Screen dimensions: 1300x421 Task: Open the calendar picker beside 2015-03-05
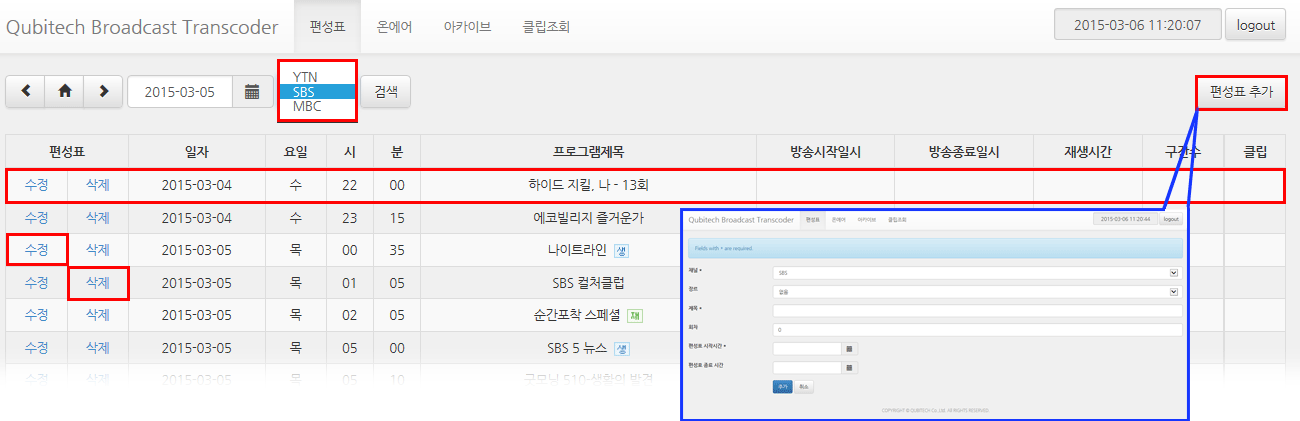(252, 91)
